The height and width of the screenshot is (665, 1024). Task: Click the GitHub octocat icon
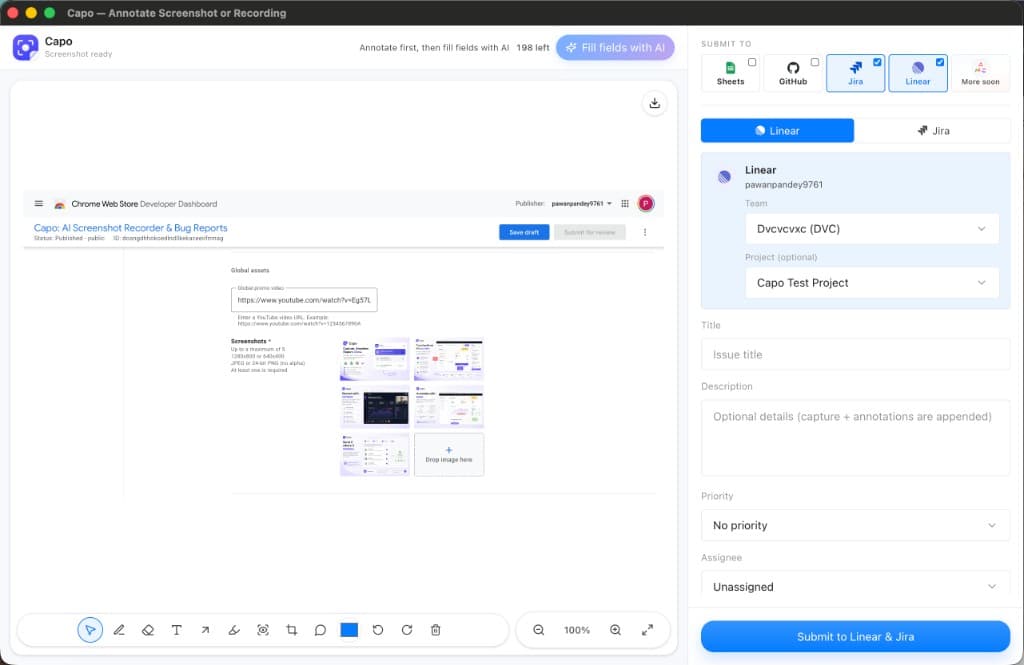(x=793, y=68)
